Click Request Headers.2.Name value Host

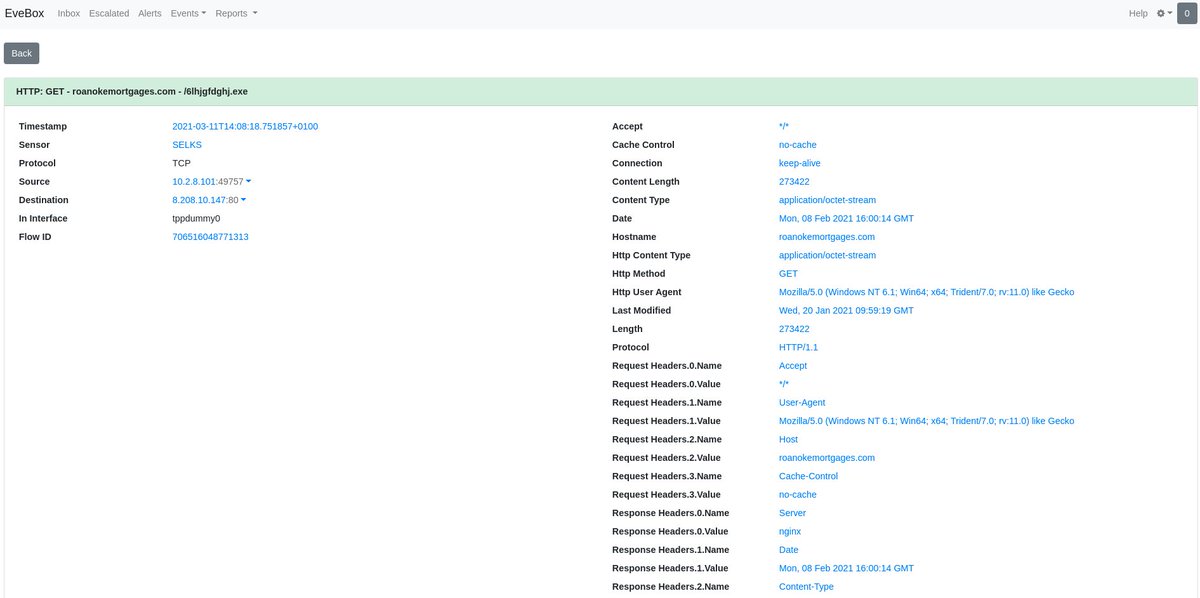pos(789,439)
